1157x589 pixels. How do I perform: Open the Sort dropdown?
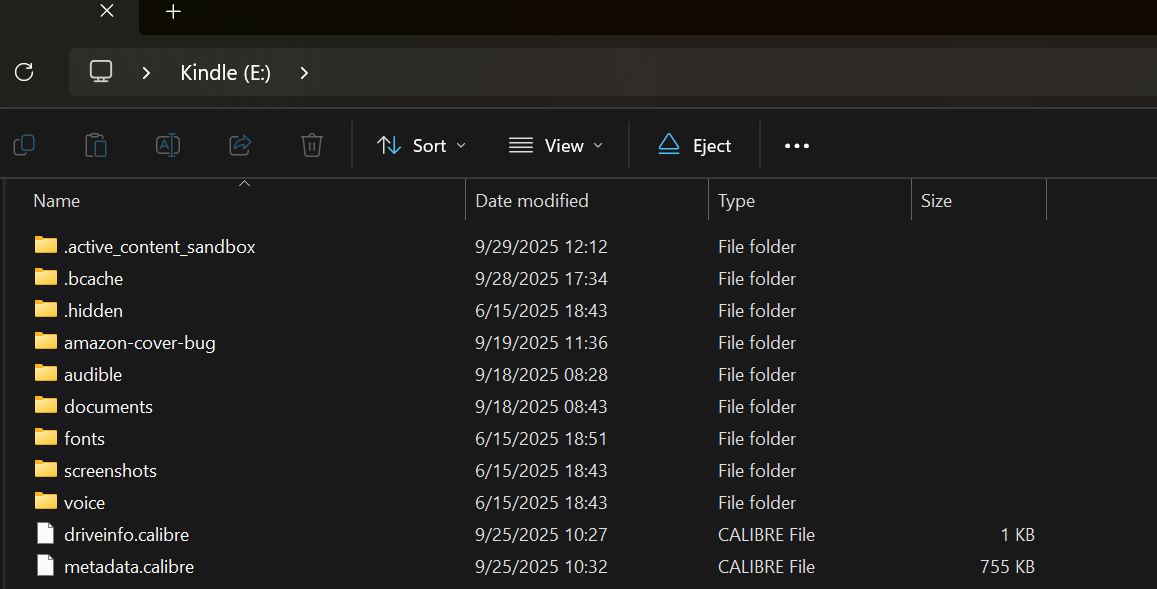(x=421, y=146)
